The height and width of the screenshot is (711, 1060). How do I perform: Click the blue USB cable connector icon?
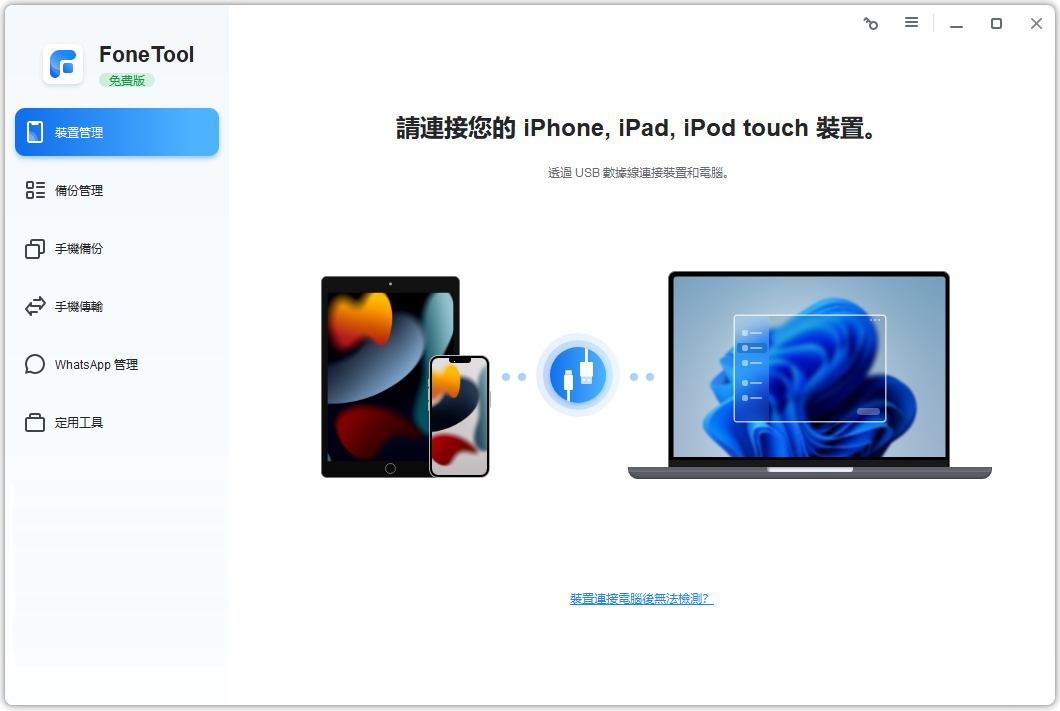[577, 375]
